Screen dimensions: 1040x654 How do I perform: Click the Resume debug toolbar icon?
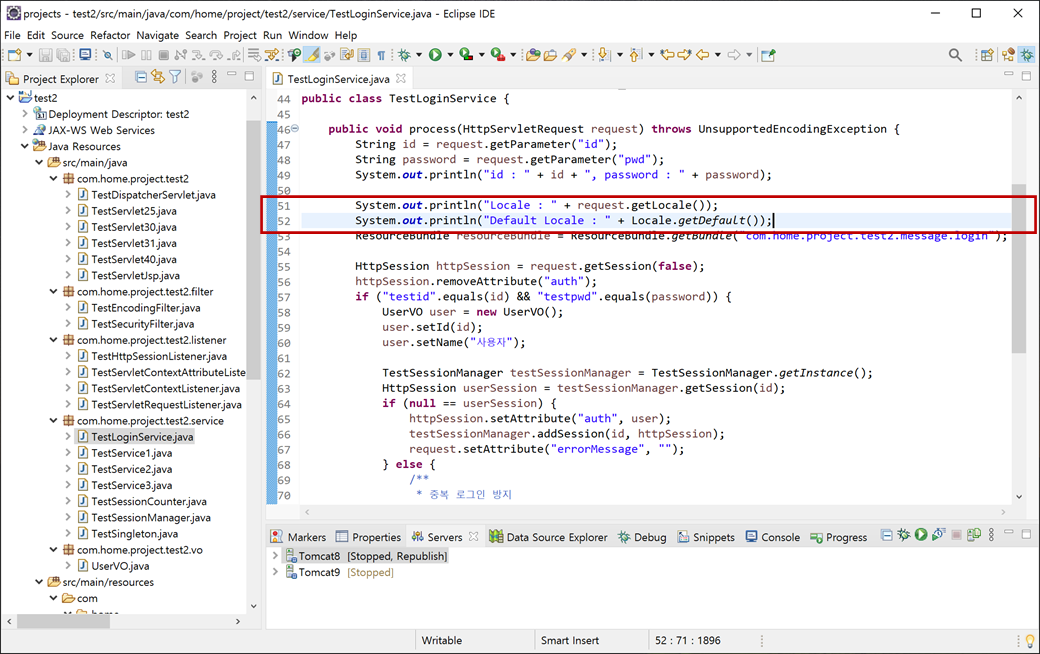pyautogui.click(x=129, y=55)
